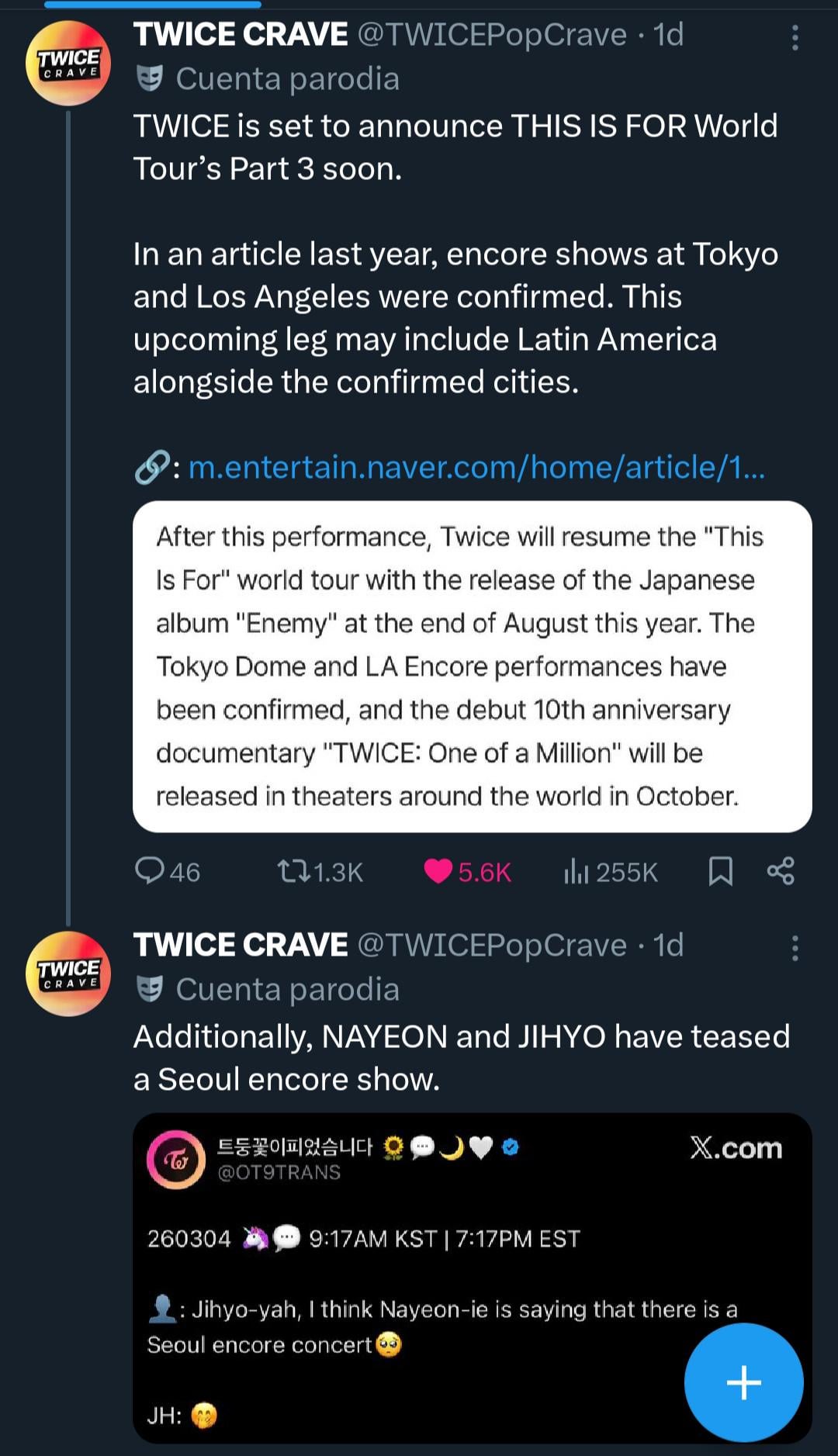Image resolution: width=838 pixels, height=1456 pixels.
Task: Open first TWICE CRAVE profile avatar
Action: click(68, 63)
